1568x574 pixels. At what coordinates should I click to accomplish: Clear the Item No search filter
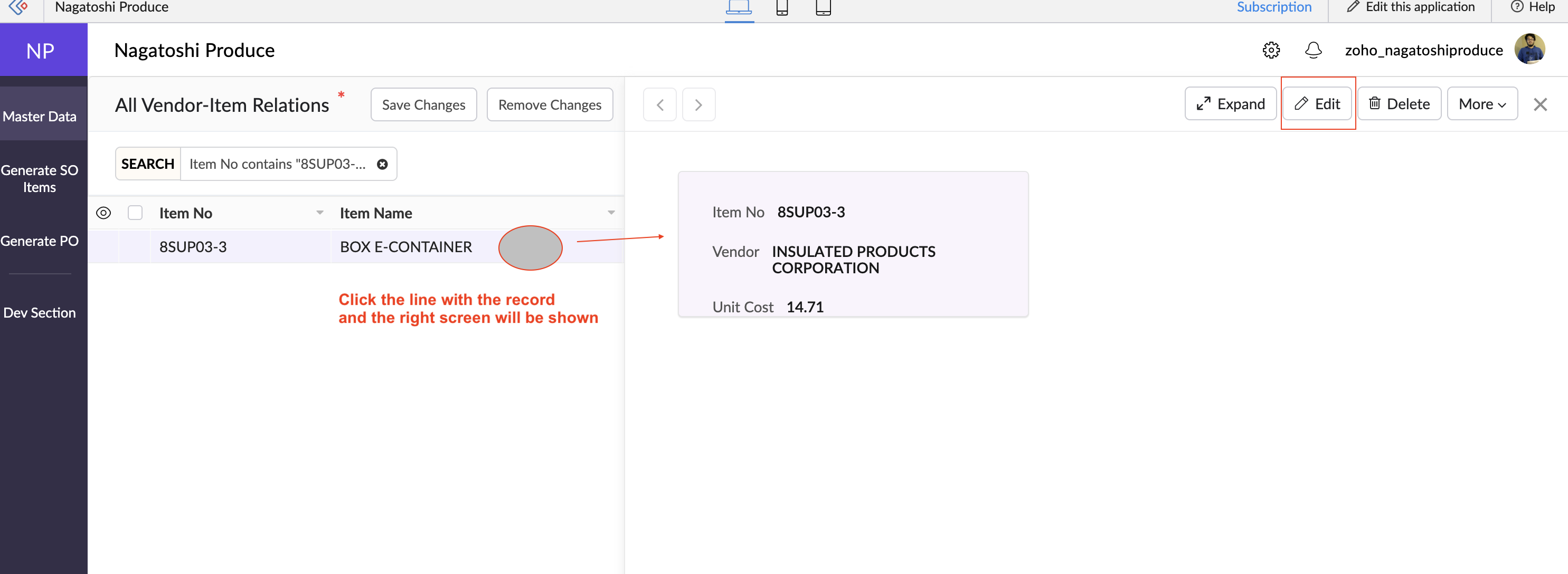[382, 164]
